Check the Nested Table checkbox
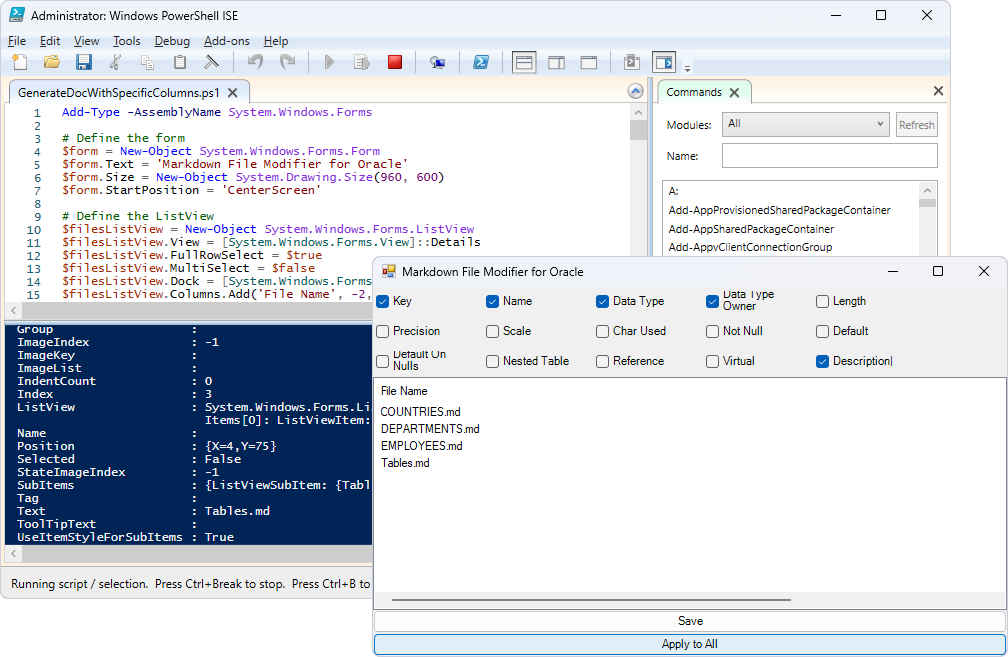The height and width of the screenshot is (657, 1008). 492,361
